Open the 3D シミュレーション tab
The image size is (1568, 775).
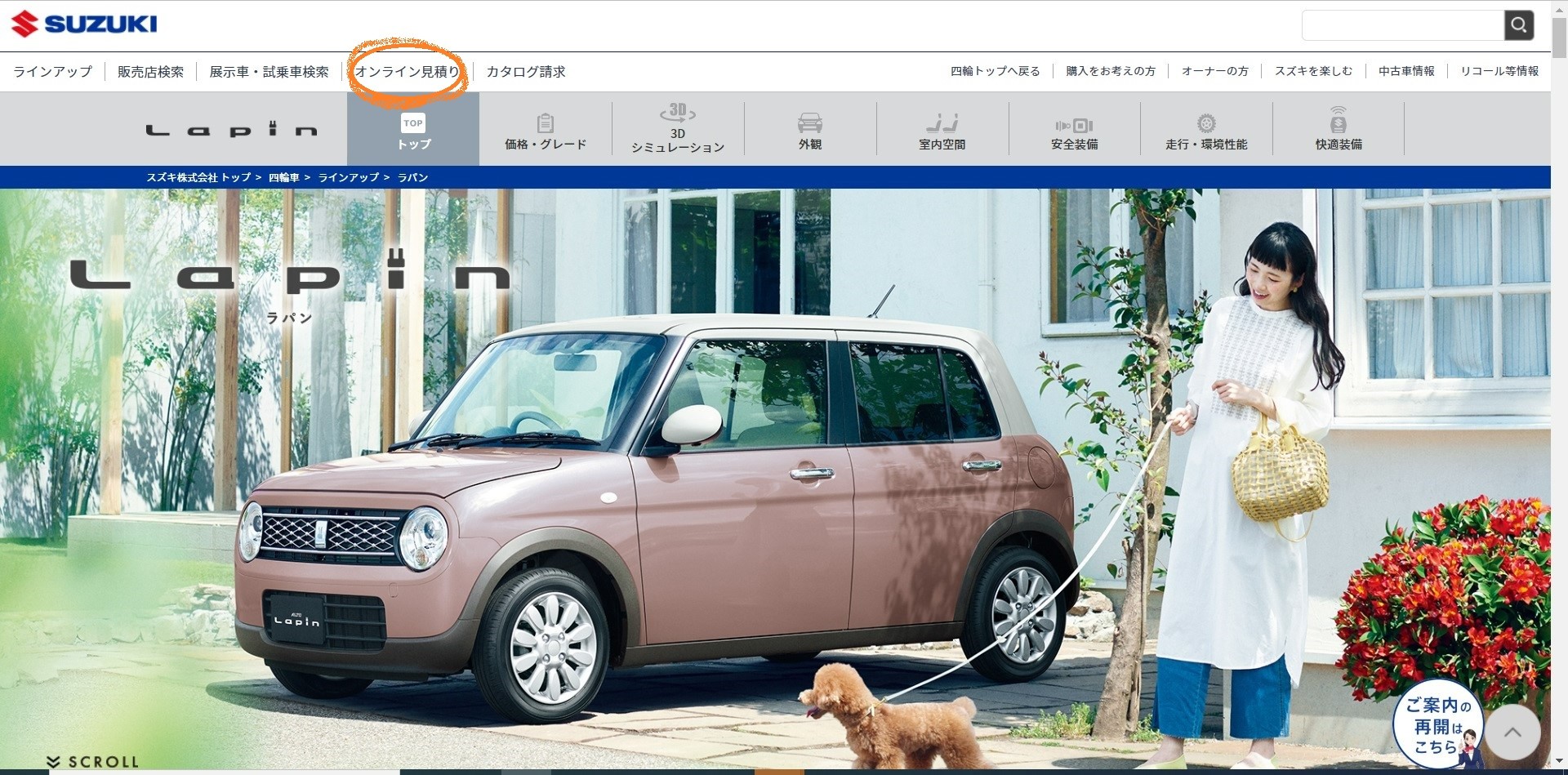[x=678, y=129]
